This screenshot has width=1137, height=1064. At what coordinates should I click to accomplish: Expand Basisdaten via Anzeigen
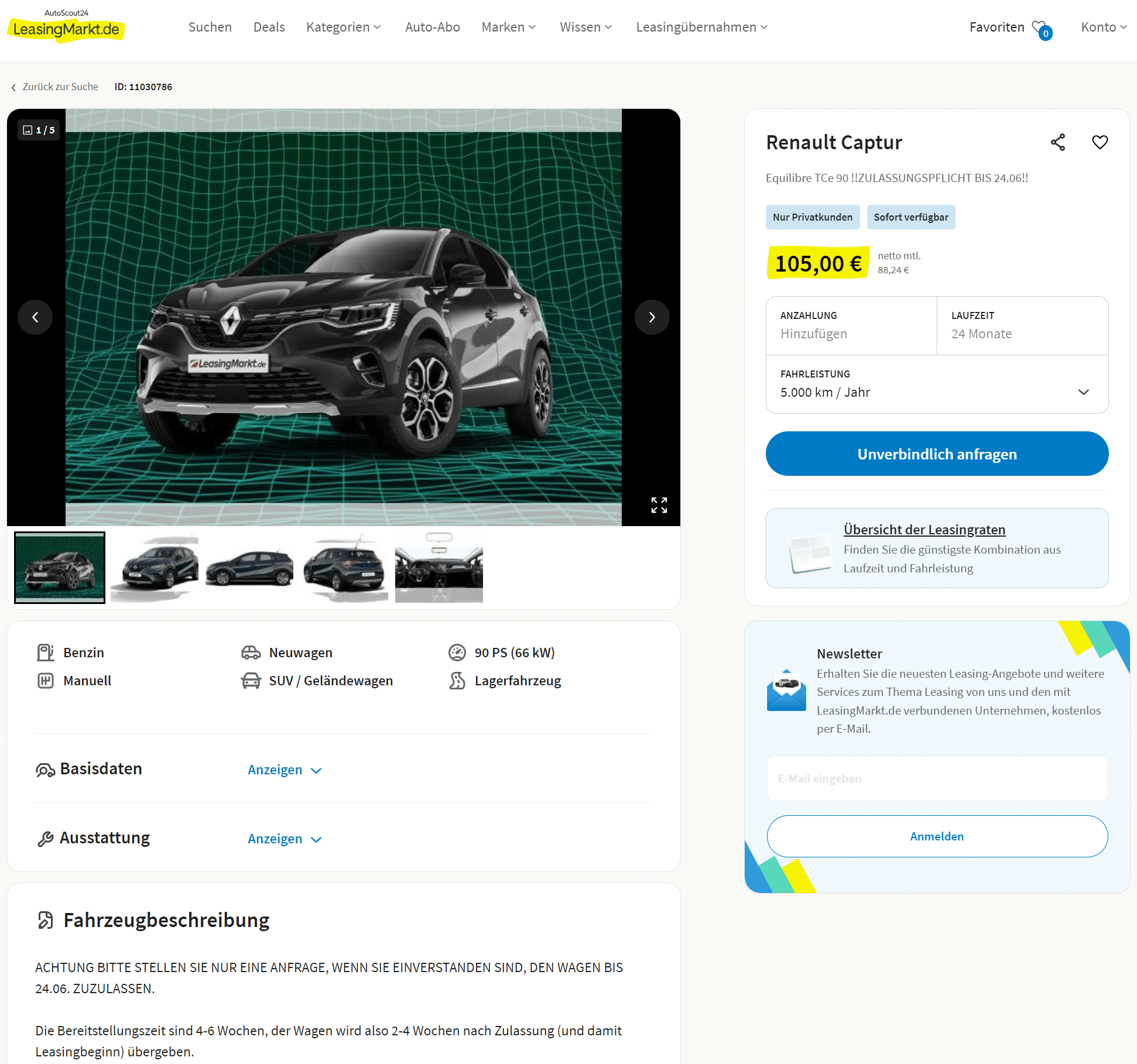[x=285, y=770]
